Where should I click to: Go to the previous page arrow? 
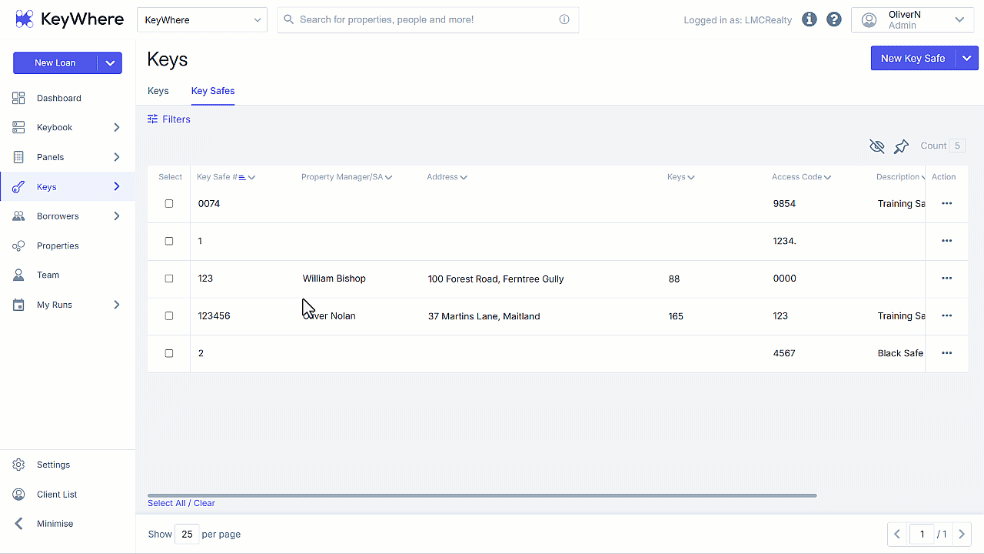(x=897, y=535)
